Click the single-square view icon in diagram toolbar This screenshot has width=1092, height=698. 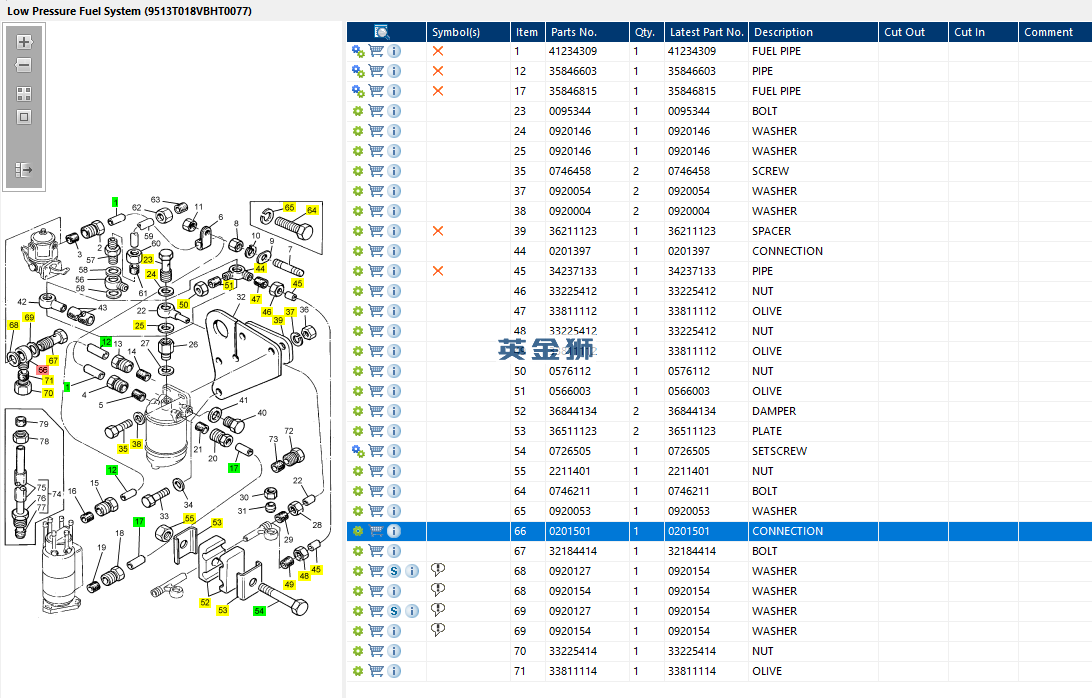click(x=24, y=117)
